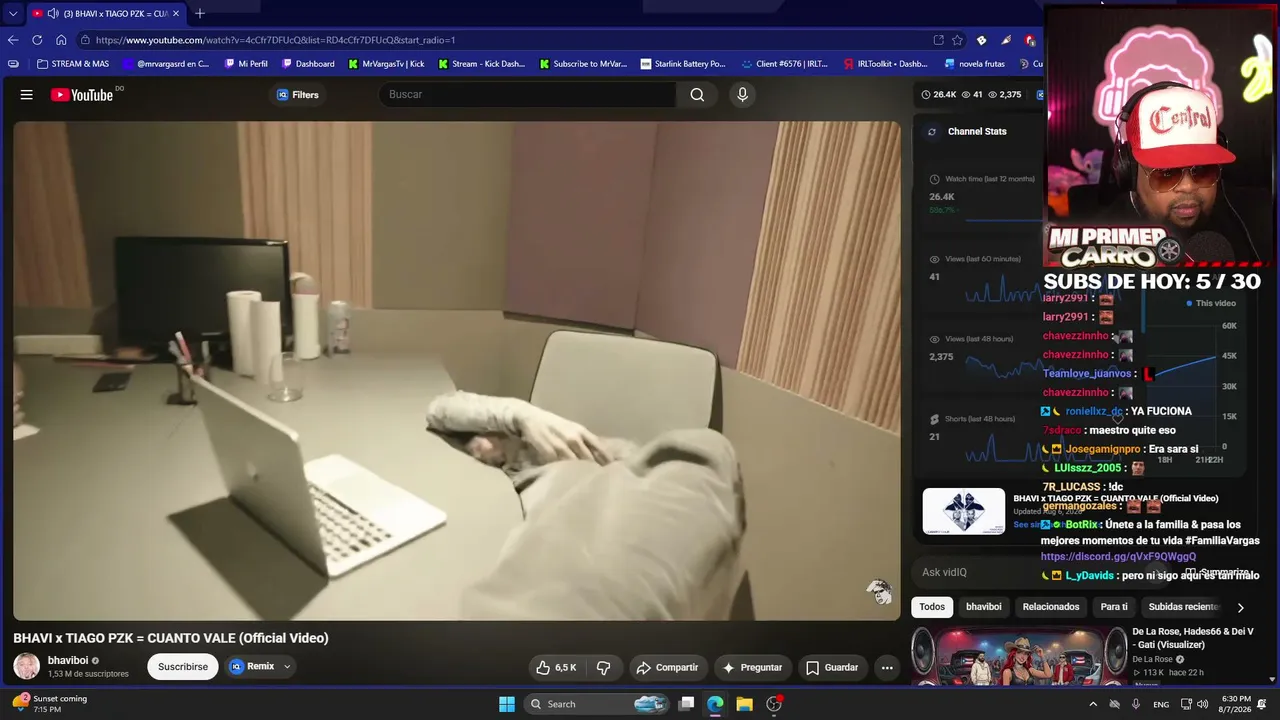Viewport: 1280px width, 720px height.
Task: Open the Remix button
Action: [252, 667]
